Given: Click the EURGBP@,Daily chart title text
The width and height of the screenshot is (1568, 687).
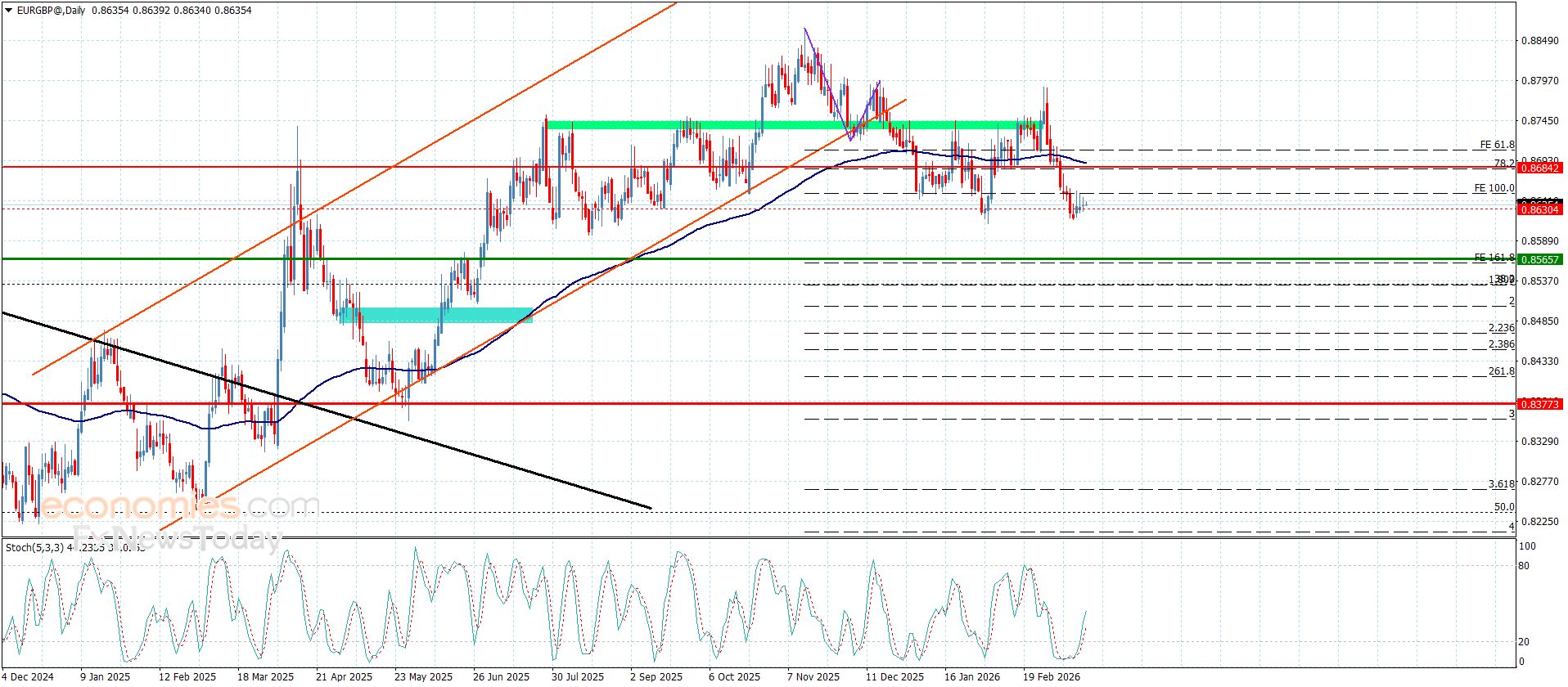Looking at the screenshot, I should [51, 11].
